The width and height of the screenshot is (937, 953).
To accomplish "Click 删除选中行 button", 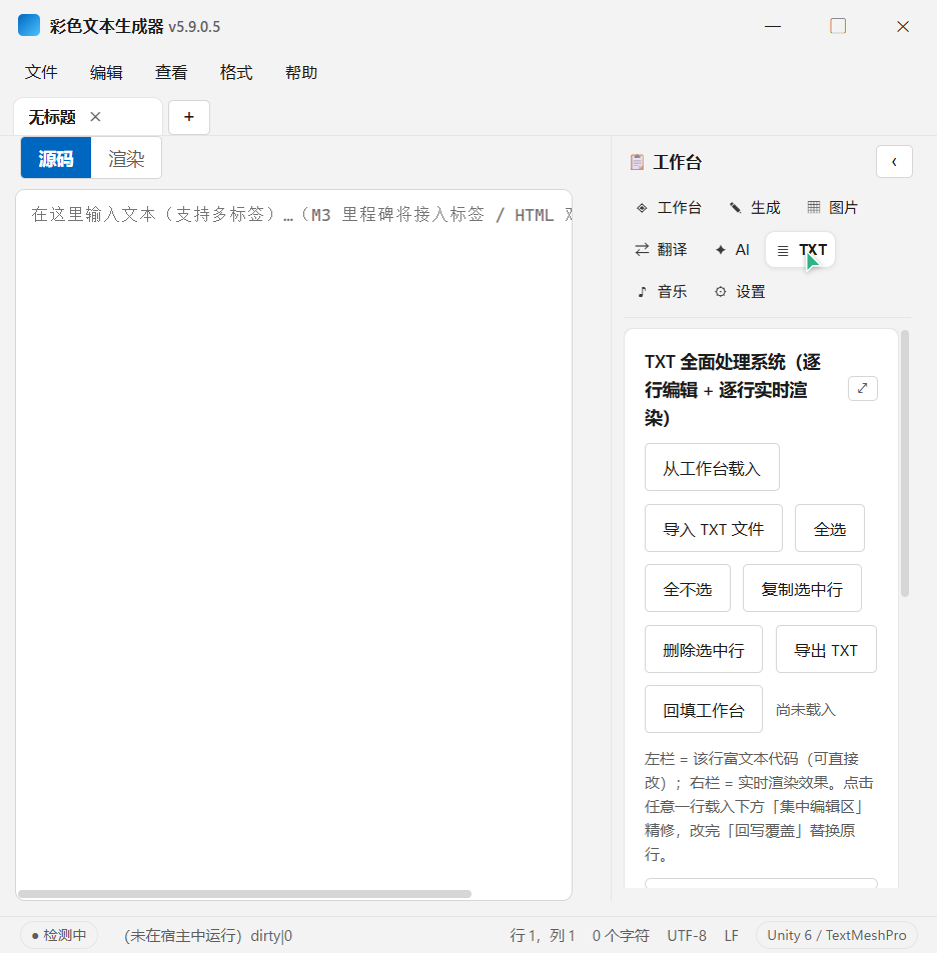I will point(704,649).
